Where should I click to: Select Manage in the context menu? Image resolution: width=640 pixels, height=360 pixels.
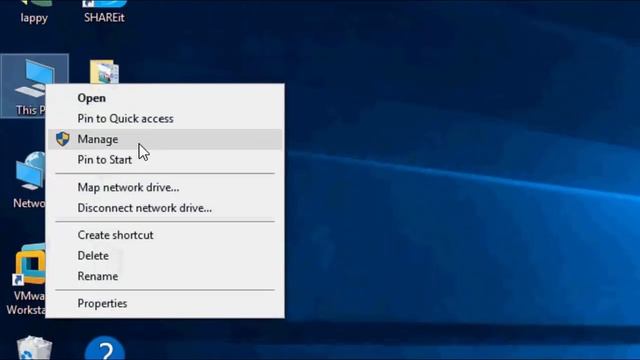[x=165, y=139]
